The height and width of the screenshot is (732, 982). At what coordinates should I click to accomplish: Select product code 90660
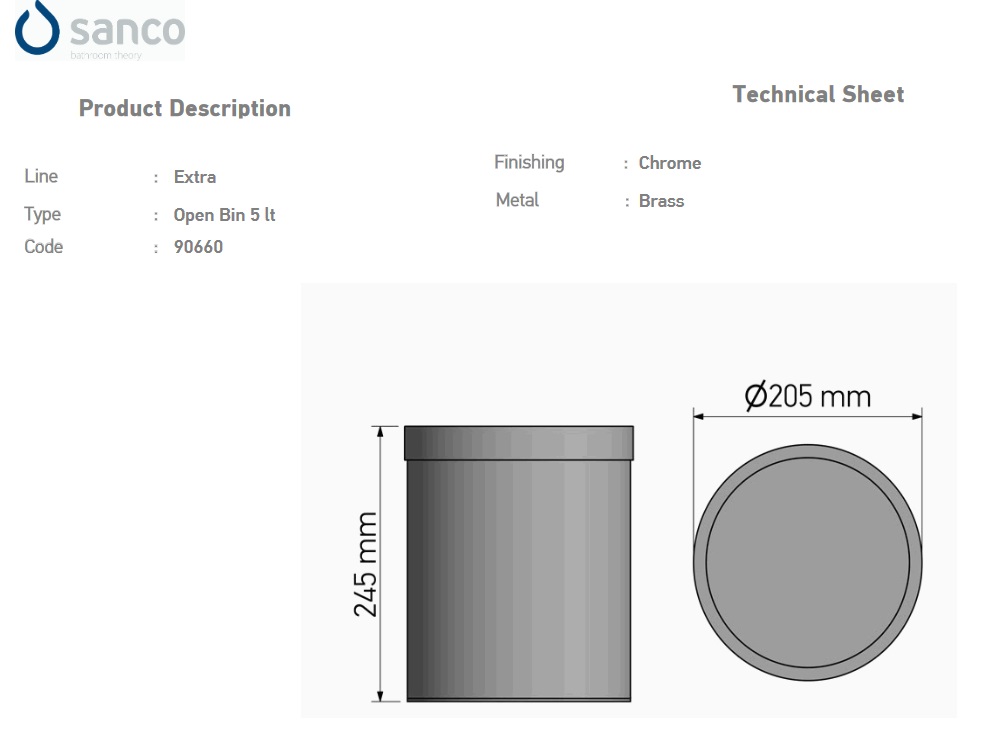(199, 247)
